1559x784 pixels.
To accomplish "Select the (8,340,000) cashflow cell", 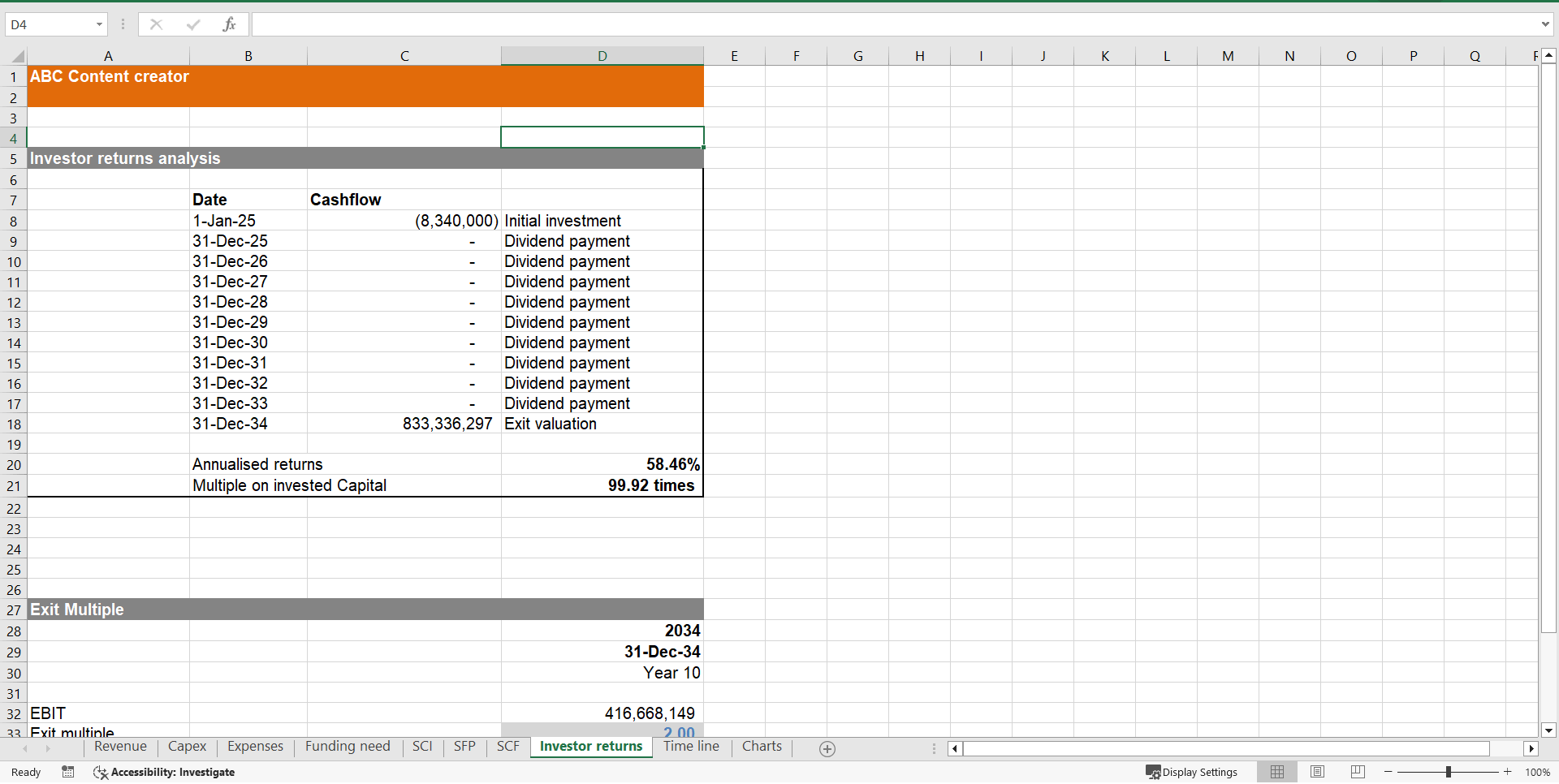I will pyautogui.click(x=404, y=221).
